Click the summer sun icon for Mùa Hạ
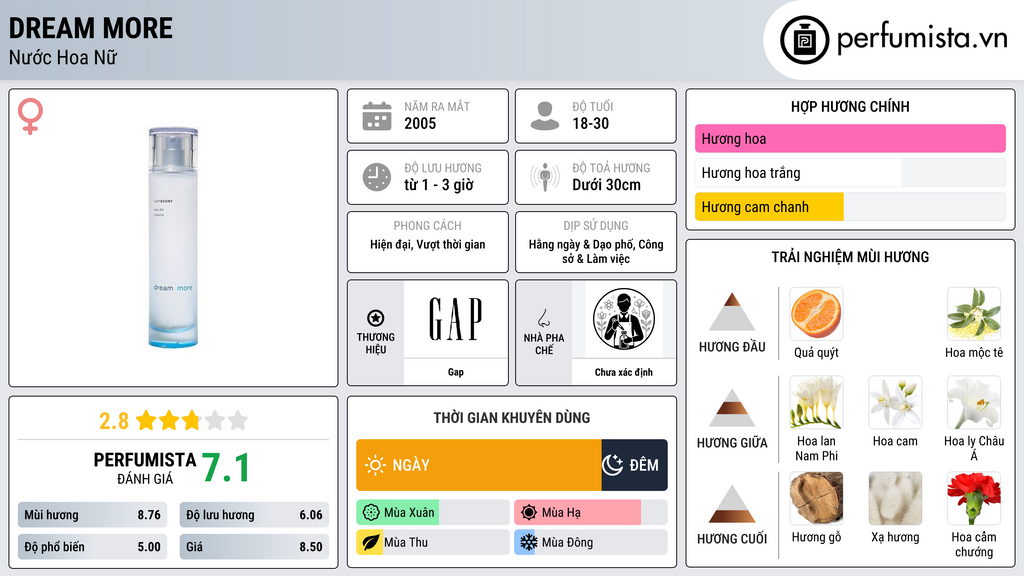The height and width of the screenshot is (576, 1024). pyautogui.click(x=529, y=513)
